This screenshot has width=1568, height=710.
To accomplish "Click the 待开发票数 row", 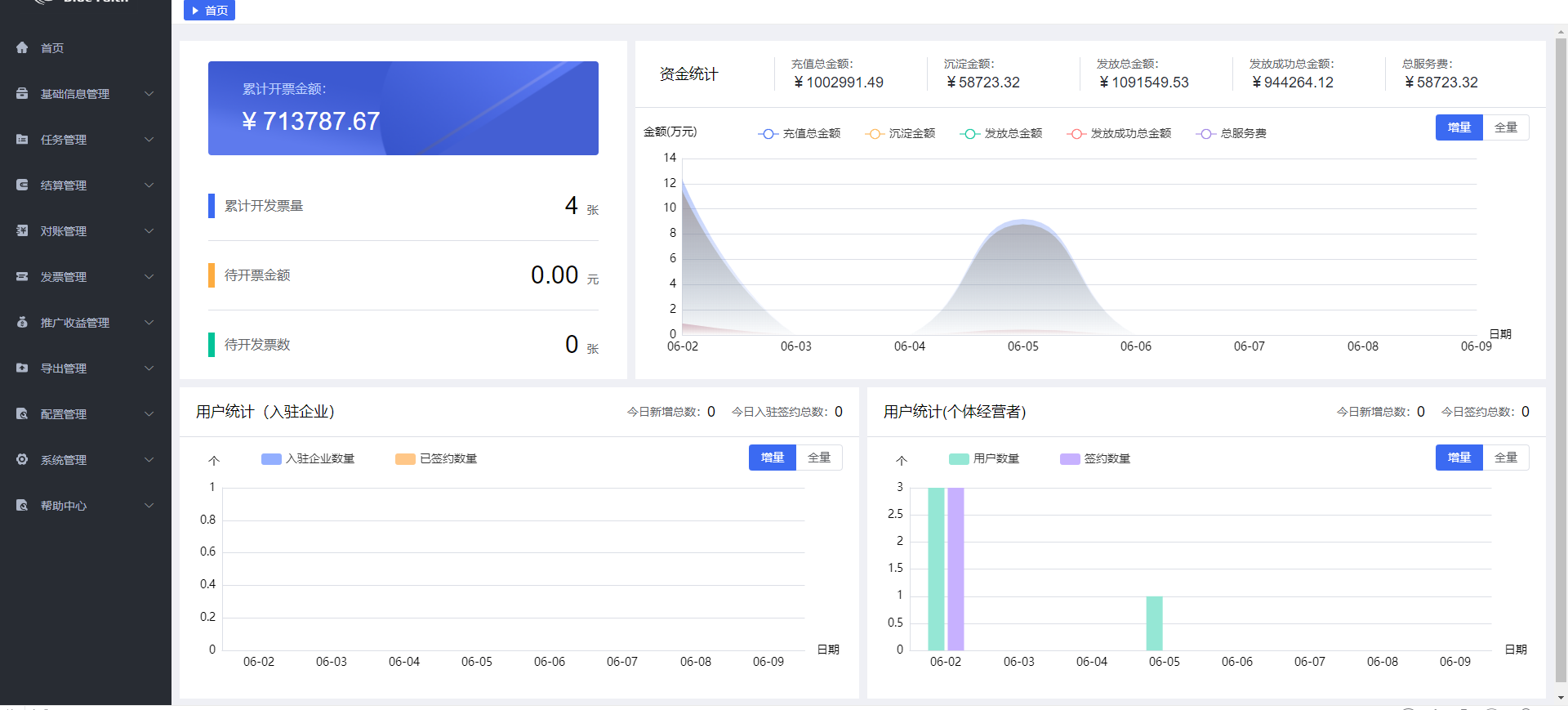I will 403,345.
